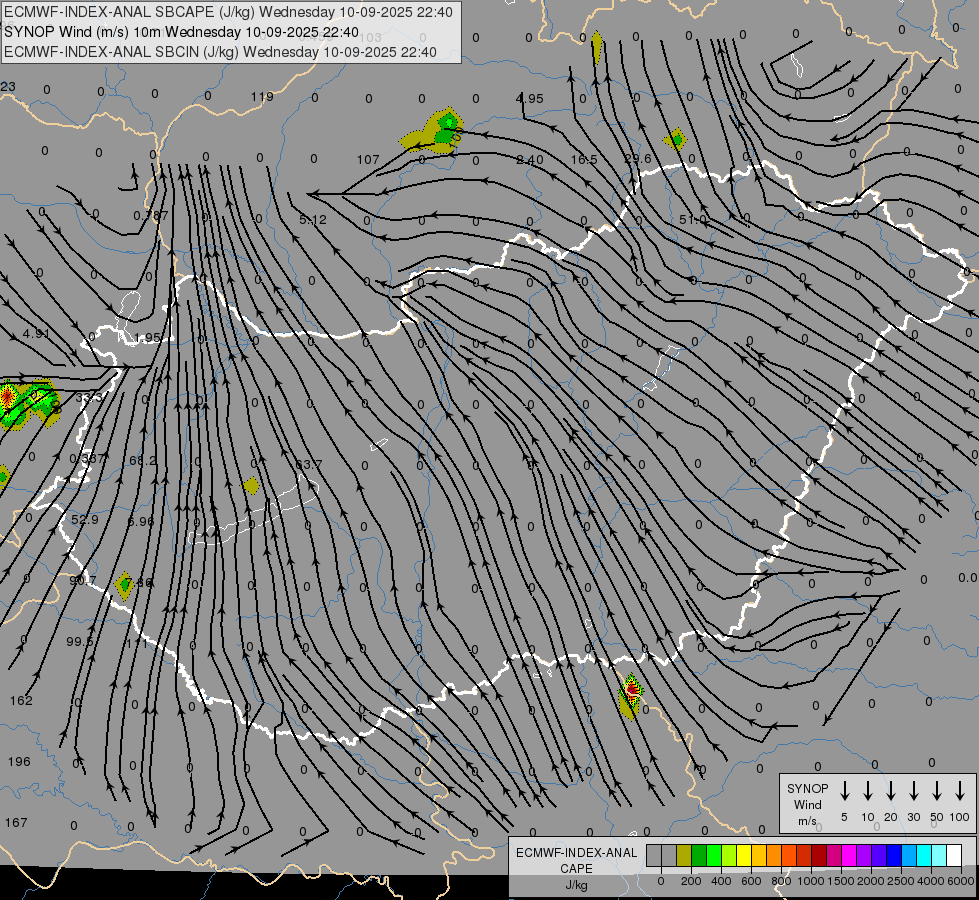
Task: Click the dark blue 2500 J/kg CAPE swatch
Action: point(894,855)
